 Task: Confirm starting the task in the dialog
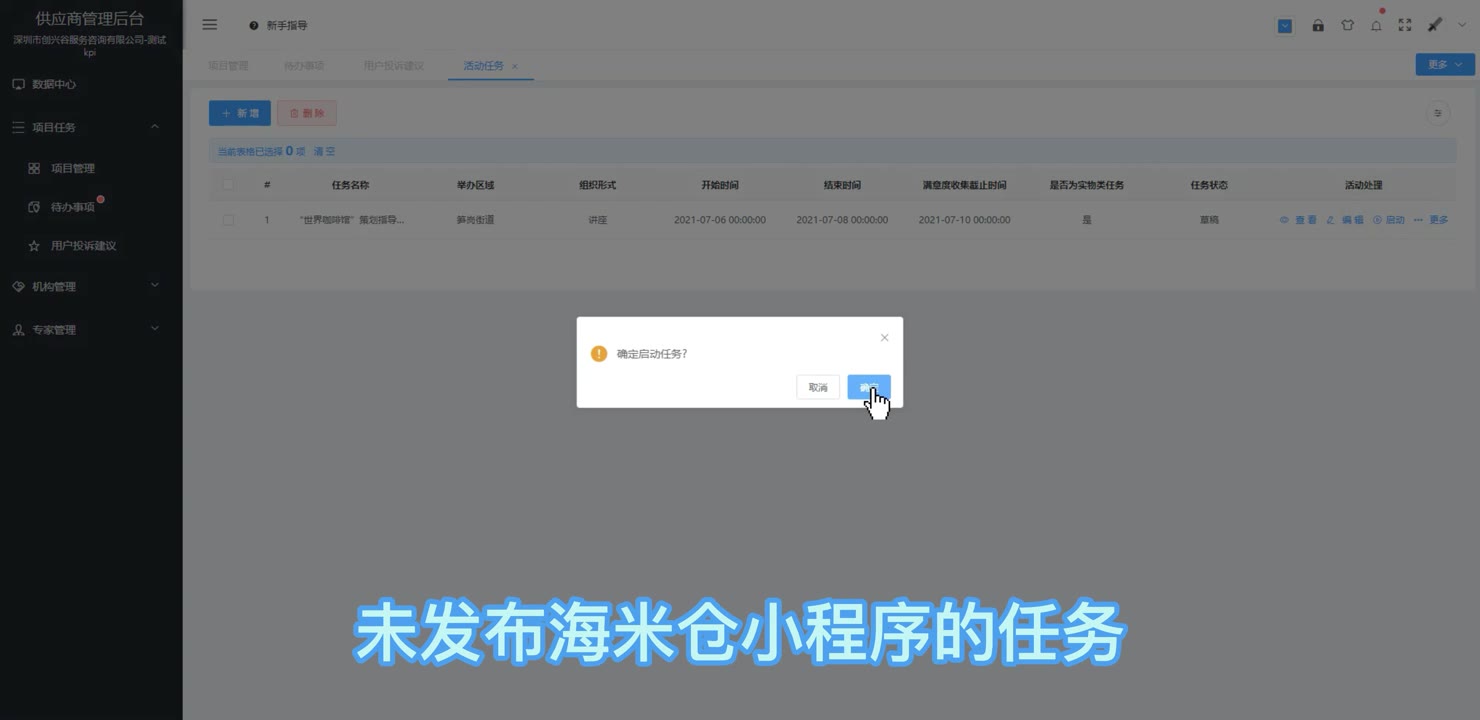pos(868,387)
